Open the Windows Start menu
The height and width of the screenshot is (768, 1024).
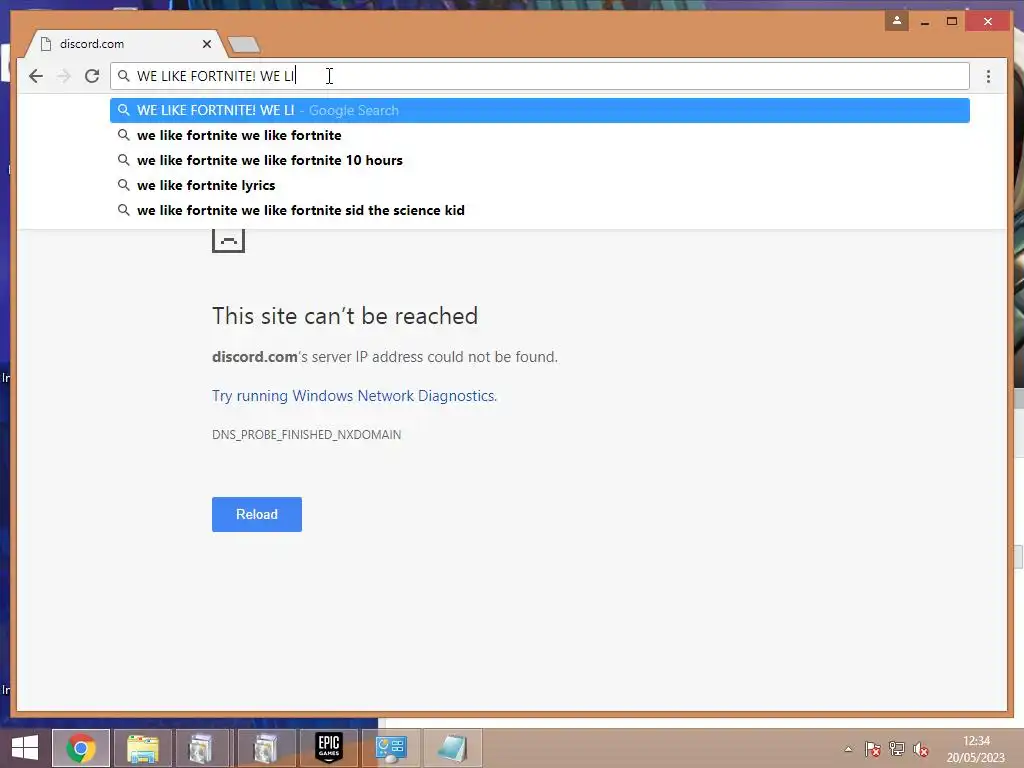(25, 748)
